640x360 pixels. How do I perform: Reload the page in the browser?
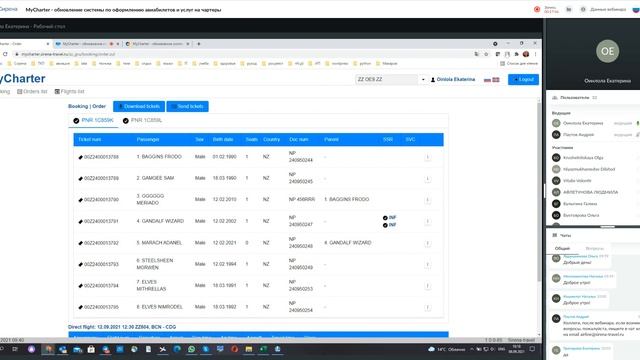pos(5,54)
